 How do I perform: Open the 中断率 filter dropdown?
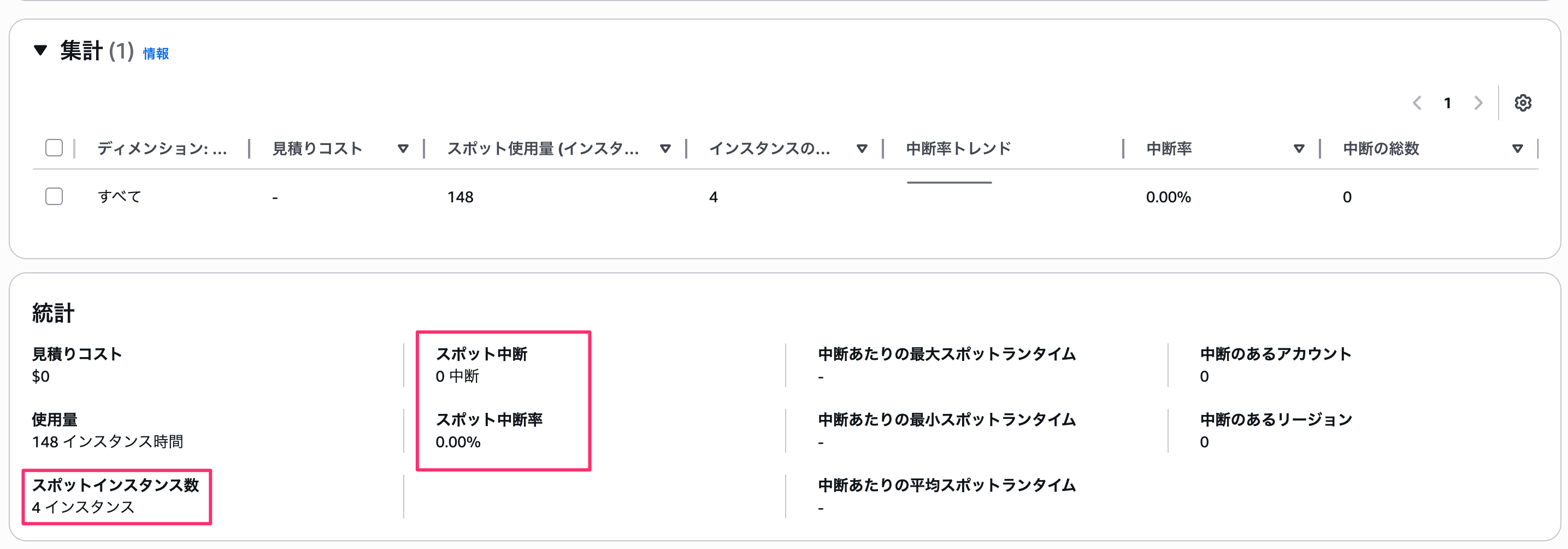[1300, 148]
